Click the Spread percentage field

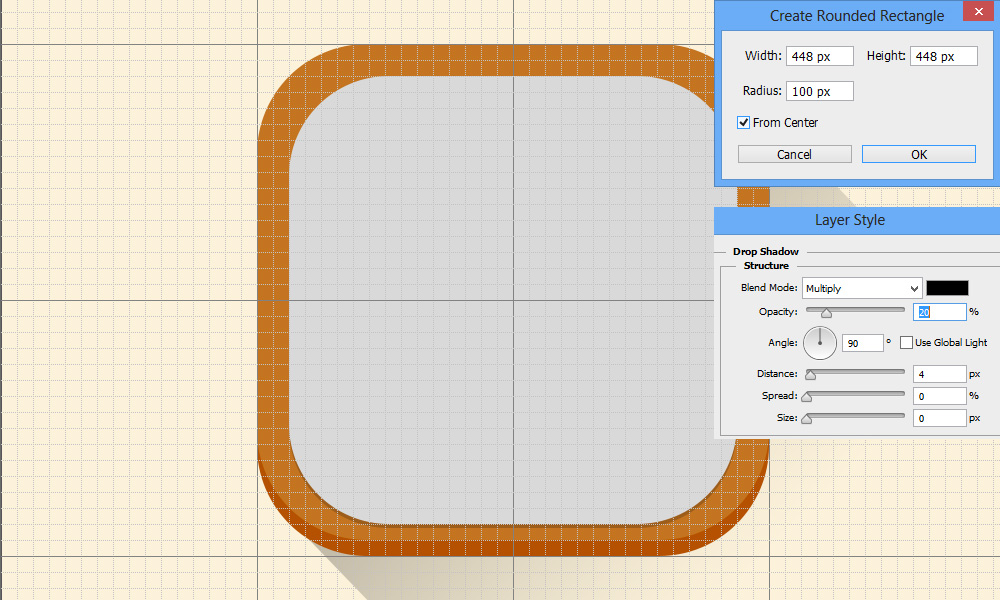point(939,396)
